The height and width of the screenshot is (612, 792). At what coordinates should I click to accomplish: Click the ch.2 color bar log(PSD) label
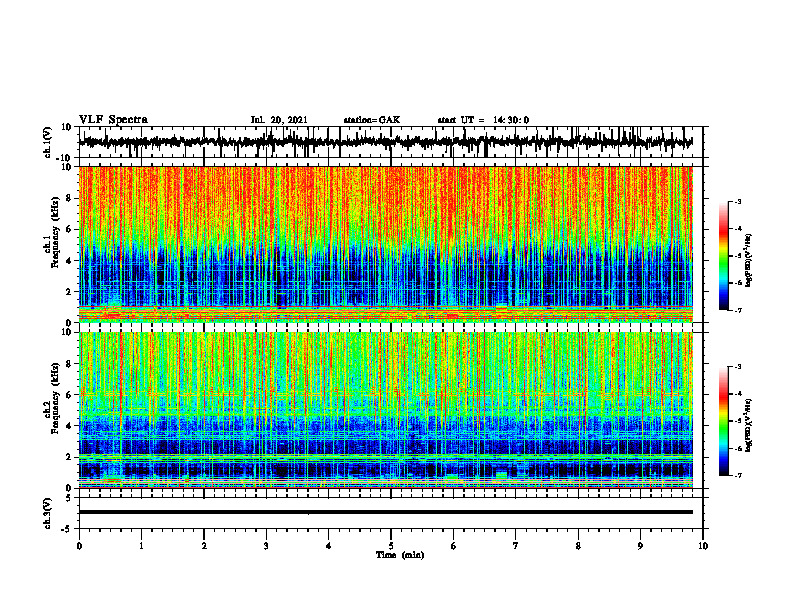coord(749,425)
